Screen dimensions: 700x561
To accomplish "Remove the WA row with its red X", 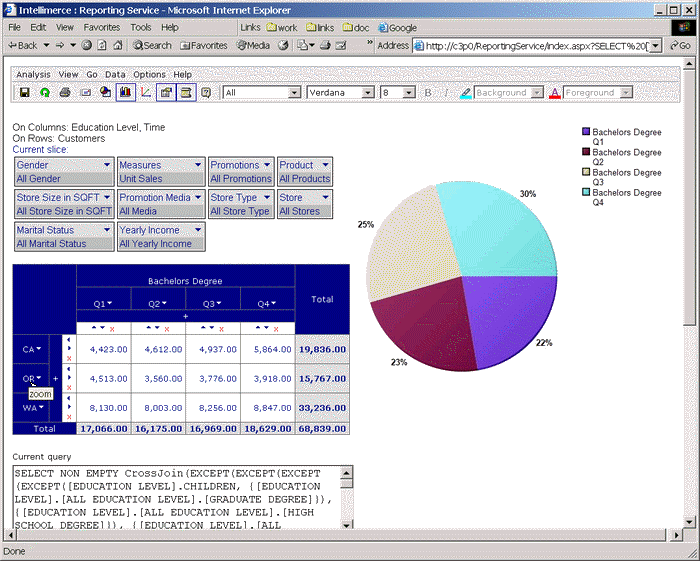I will 69,417.
